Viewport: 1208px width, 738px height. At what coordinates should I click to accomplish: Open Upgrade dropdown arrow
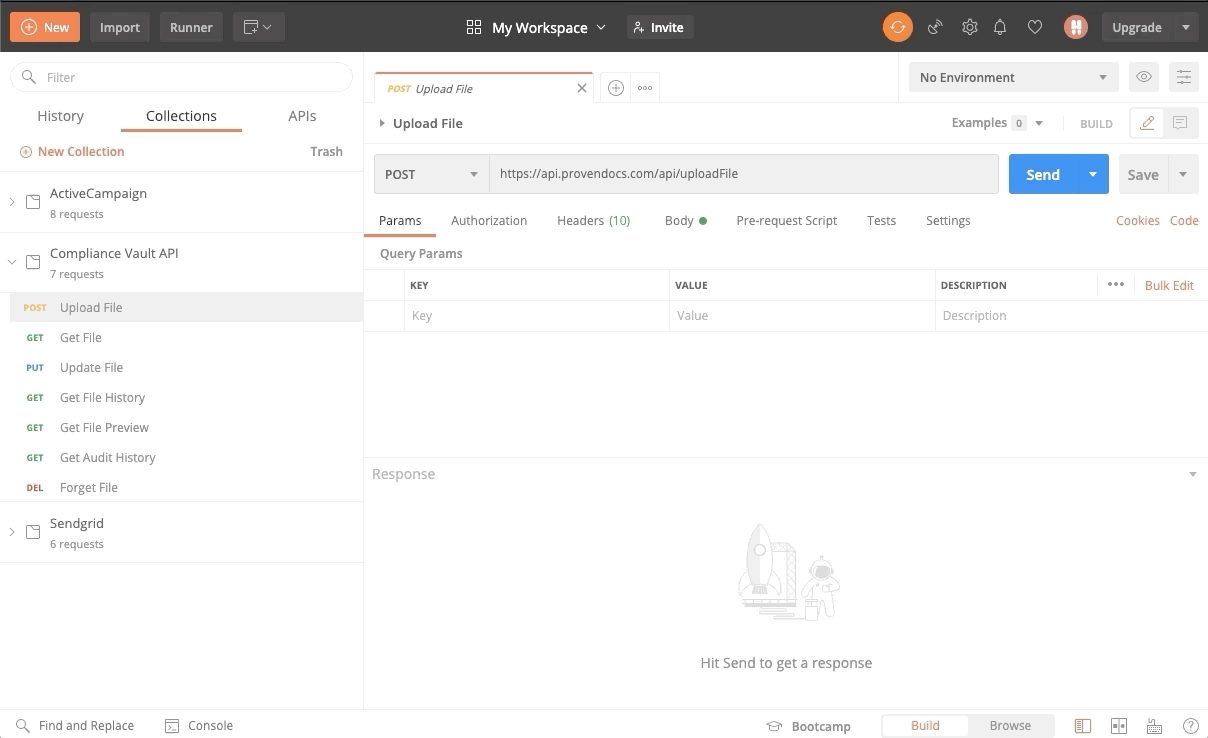coord(1186,27)
